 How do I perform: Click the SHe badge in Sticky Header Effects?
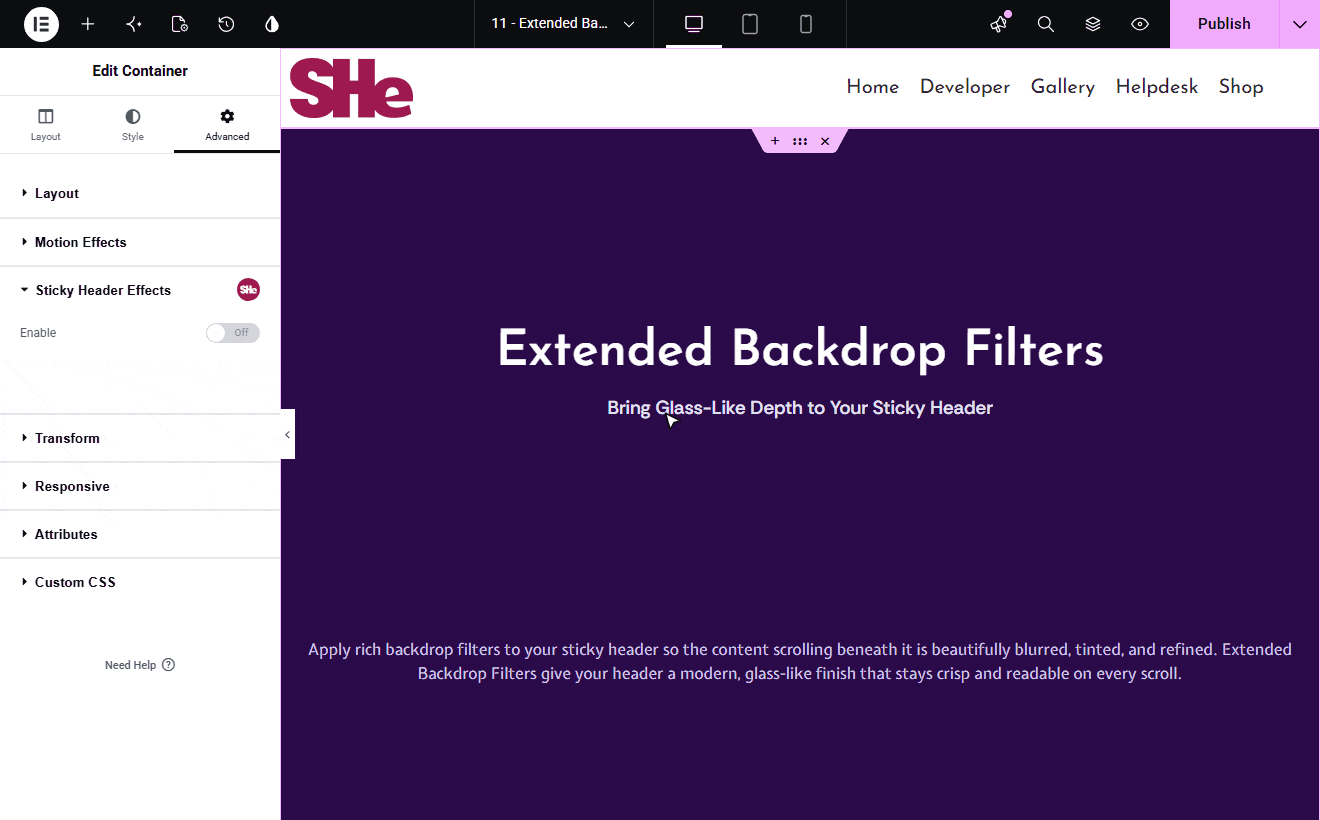coord(248,290)
